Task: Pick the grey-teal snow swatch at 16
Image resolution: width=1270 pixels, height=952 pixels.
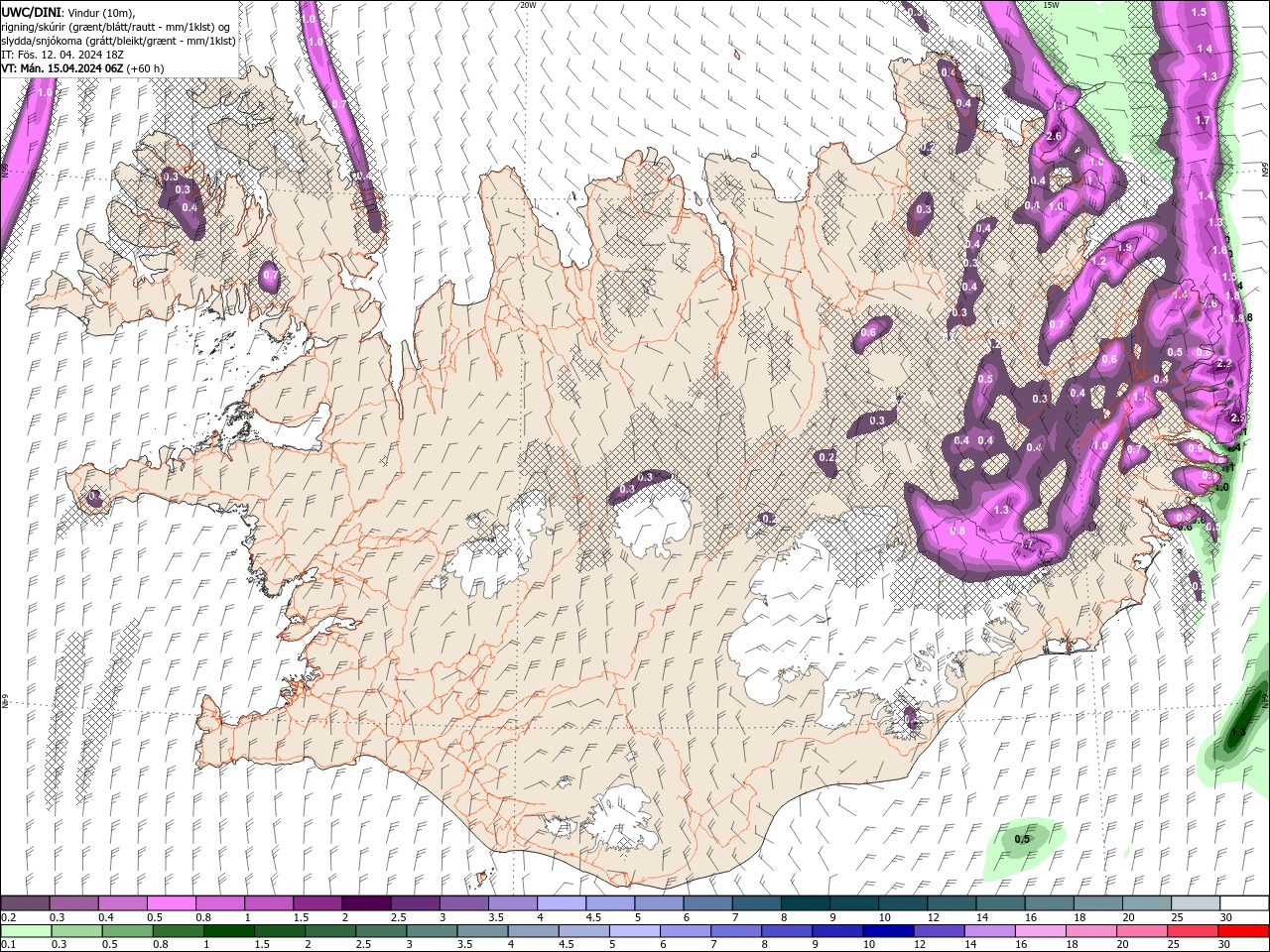Action: [x=1050, y=903]
